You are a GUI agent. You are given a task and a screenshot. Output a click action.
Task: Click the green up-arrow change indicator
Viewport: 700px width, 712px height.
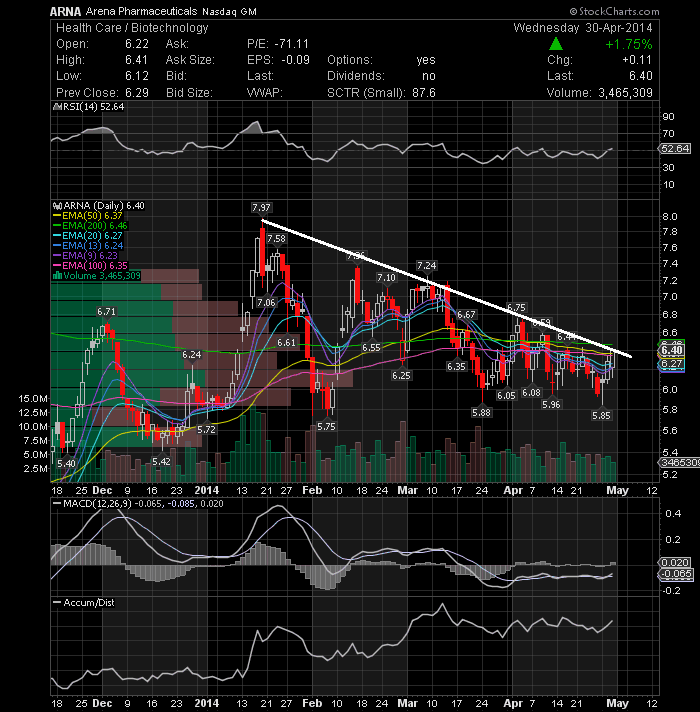(556, 44)
